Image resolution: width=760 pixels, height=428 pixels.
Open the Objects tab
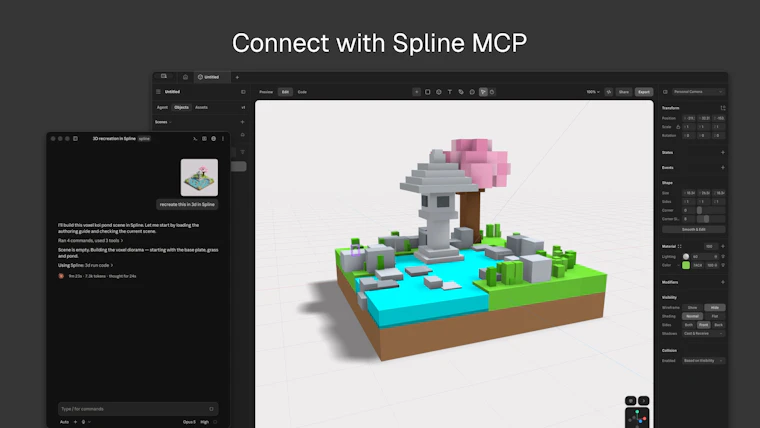click(181, 107)
